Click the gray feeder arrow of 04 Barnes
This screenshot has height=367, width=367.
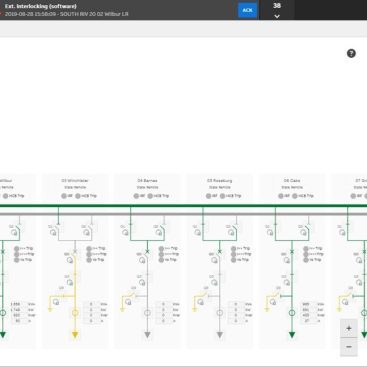(147, 334)
